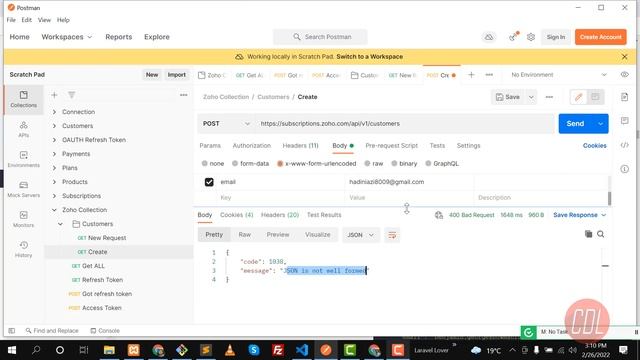Select the x-www-form-urlencoded radio

[x=280, y=163]
